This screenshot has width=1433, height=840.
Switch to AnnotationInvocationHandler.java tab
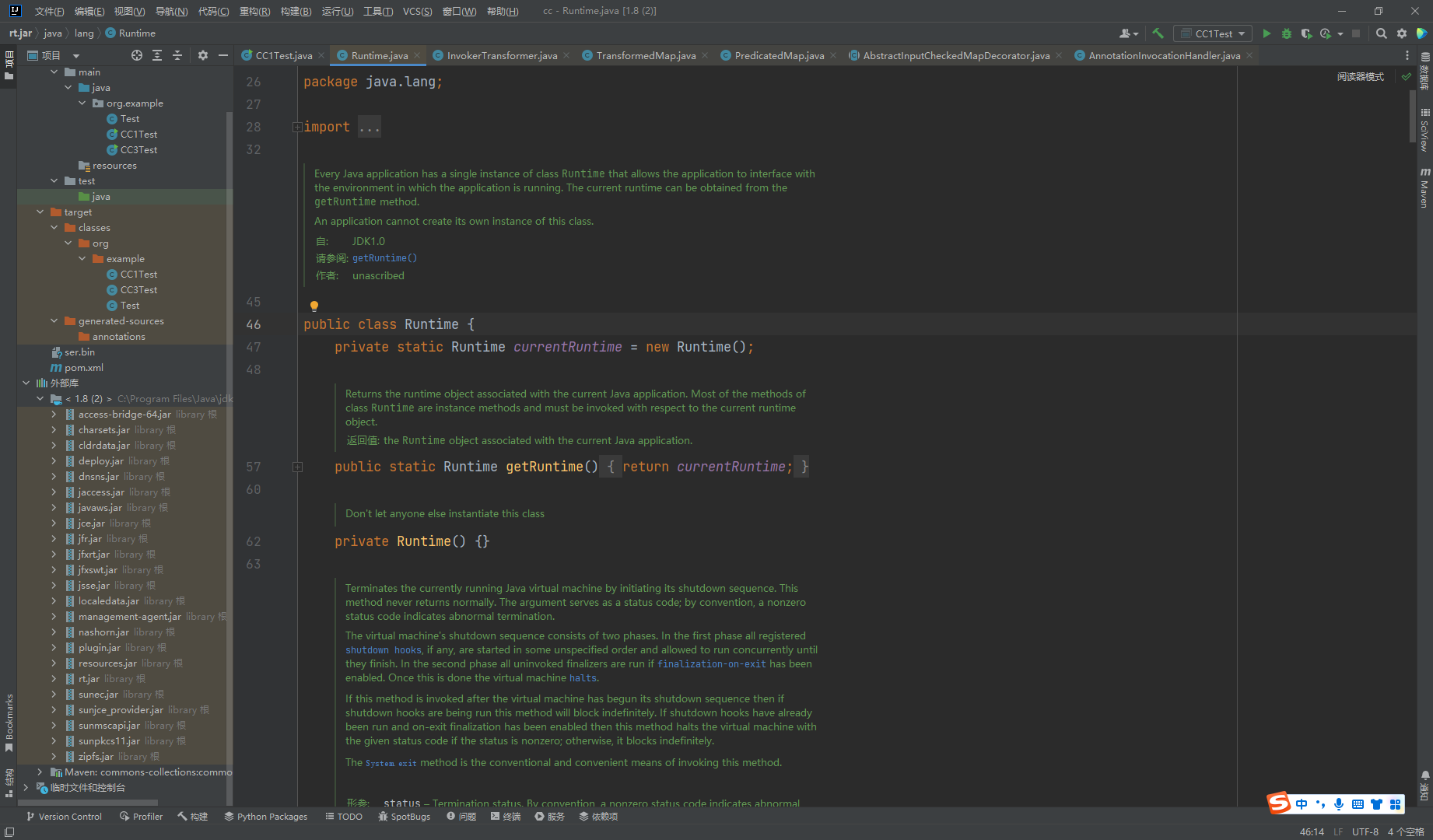[1164, 55]
